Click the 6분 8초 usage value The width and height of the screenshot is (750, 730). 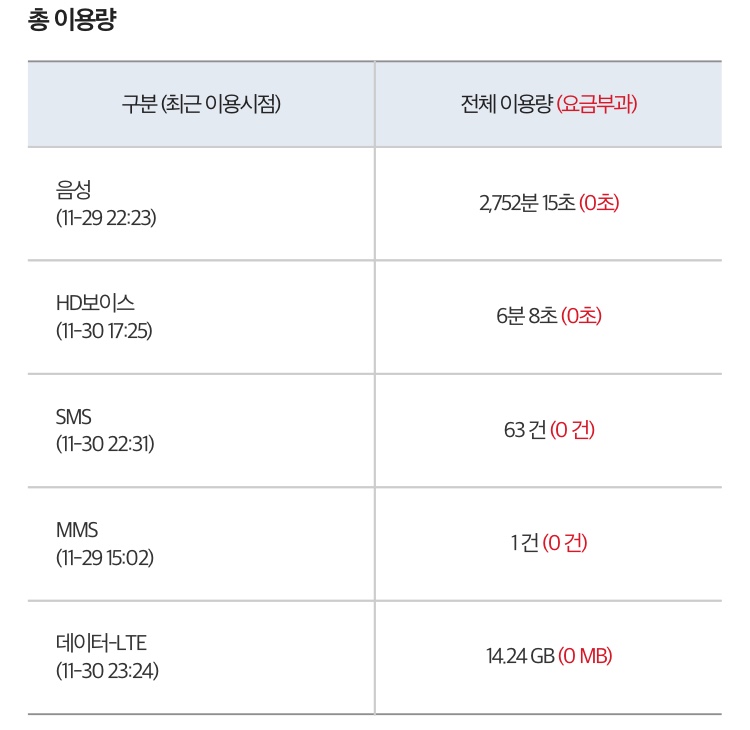point(526,316)
